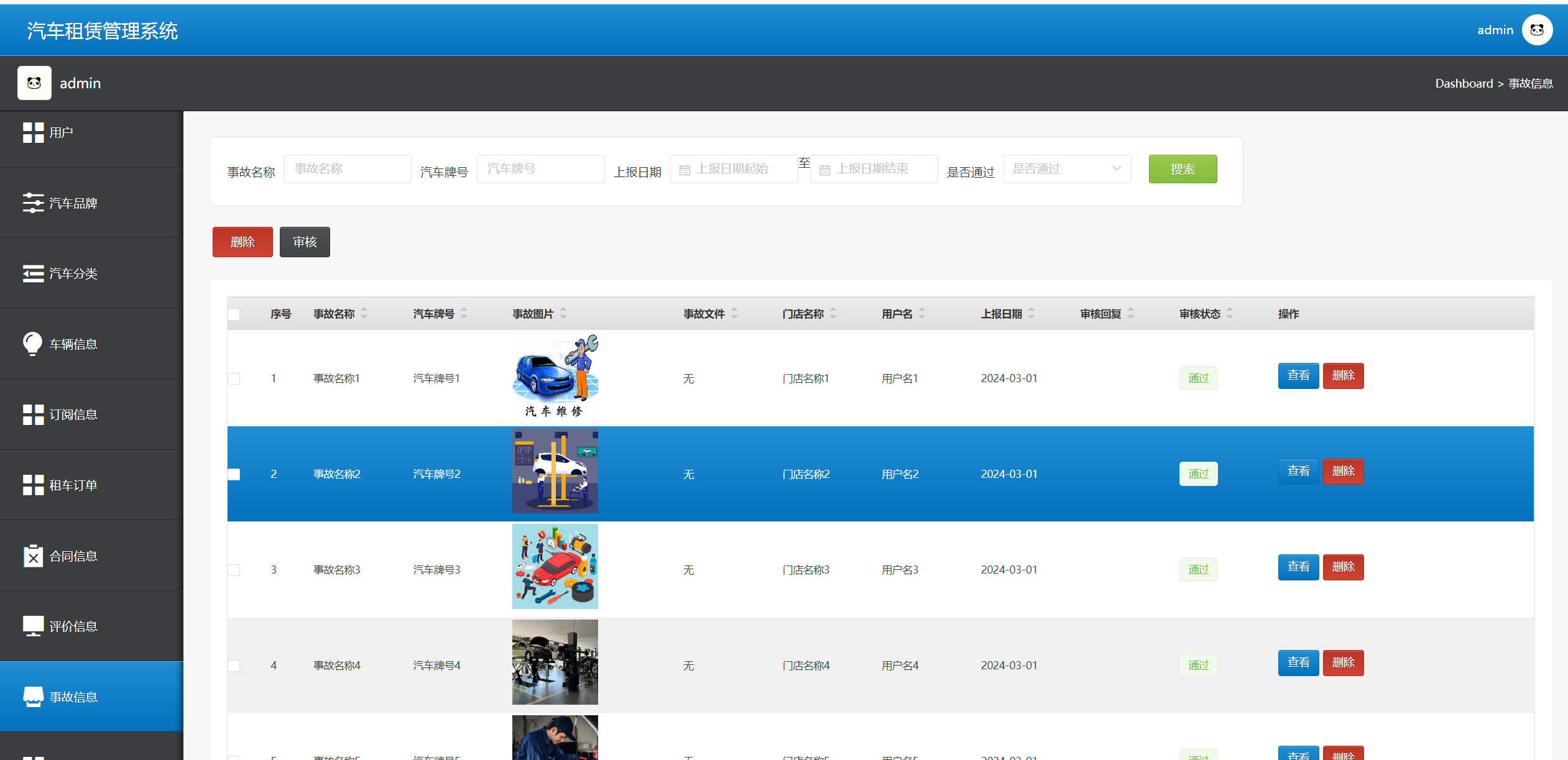Select the 评价信息 monitor icon
Screen dimensions: 1568x760
[x=33, y=626]
